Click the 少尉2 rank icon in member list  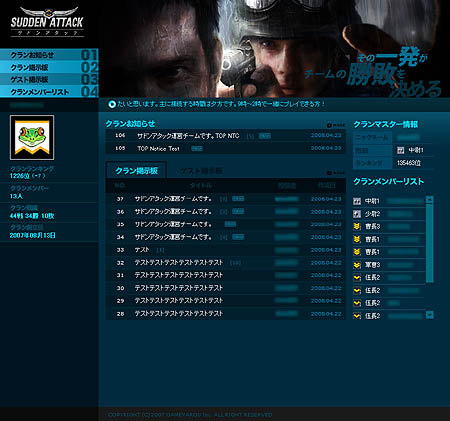357,214
